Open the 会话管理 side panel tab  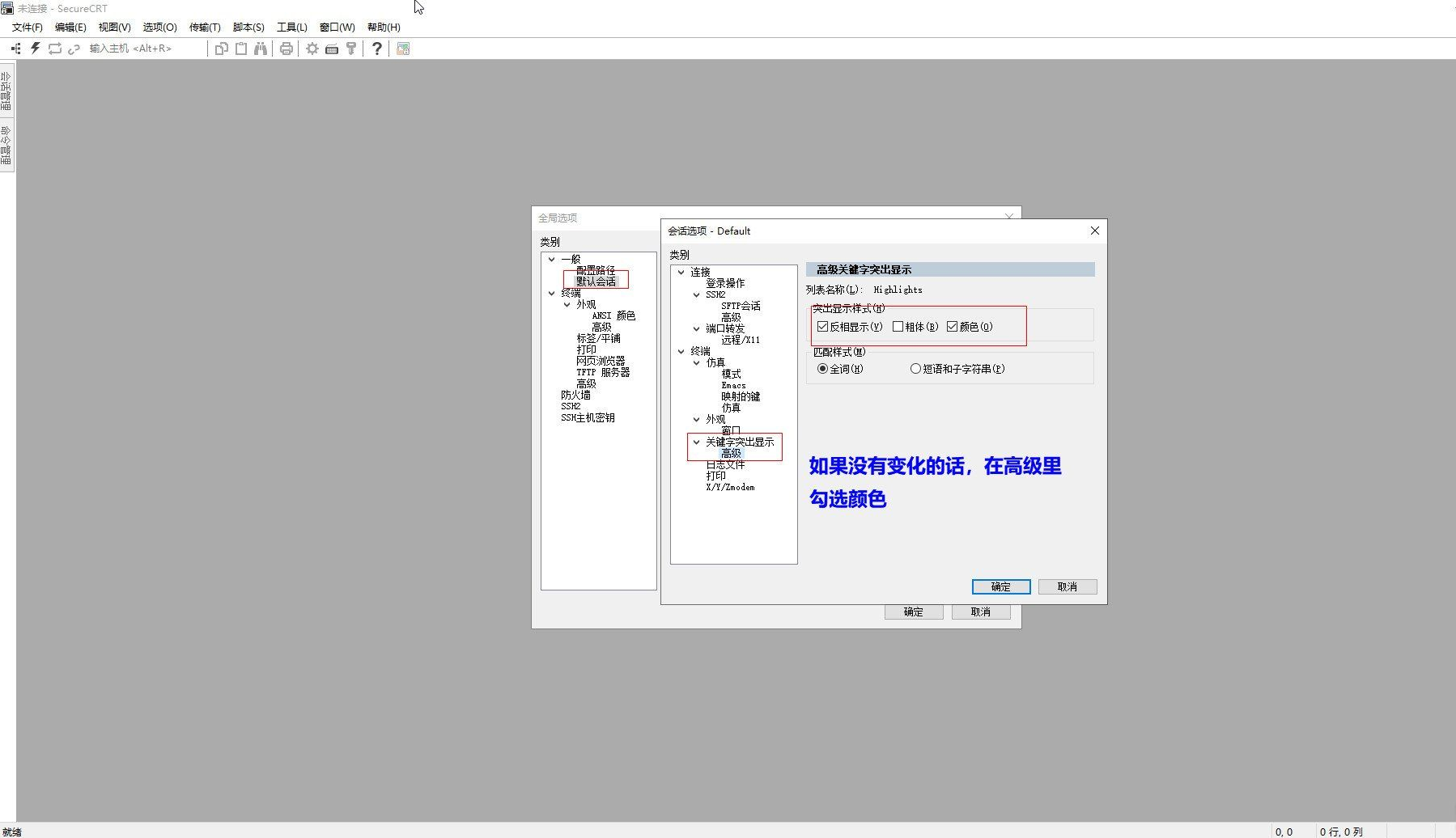tap(6, 91)
